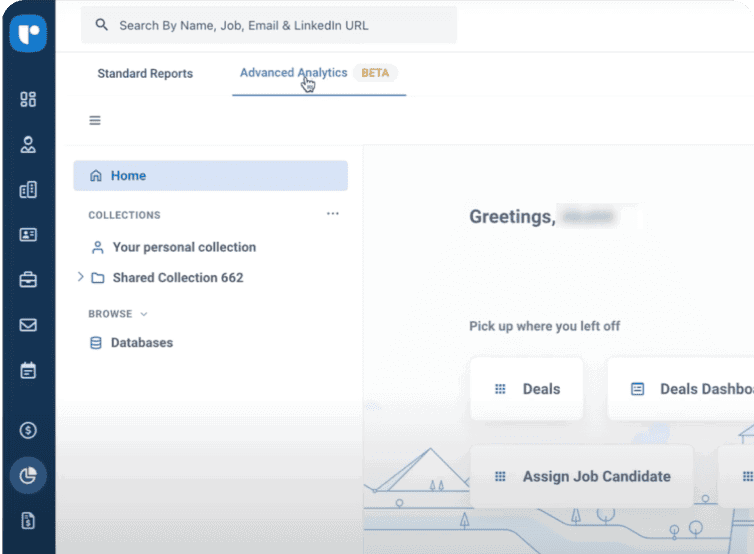Open the dashboard grid icon in sidebar

(x=28, y=99)
